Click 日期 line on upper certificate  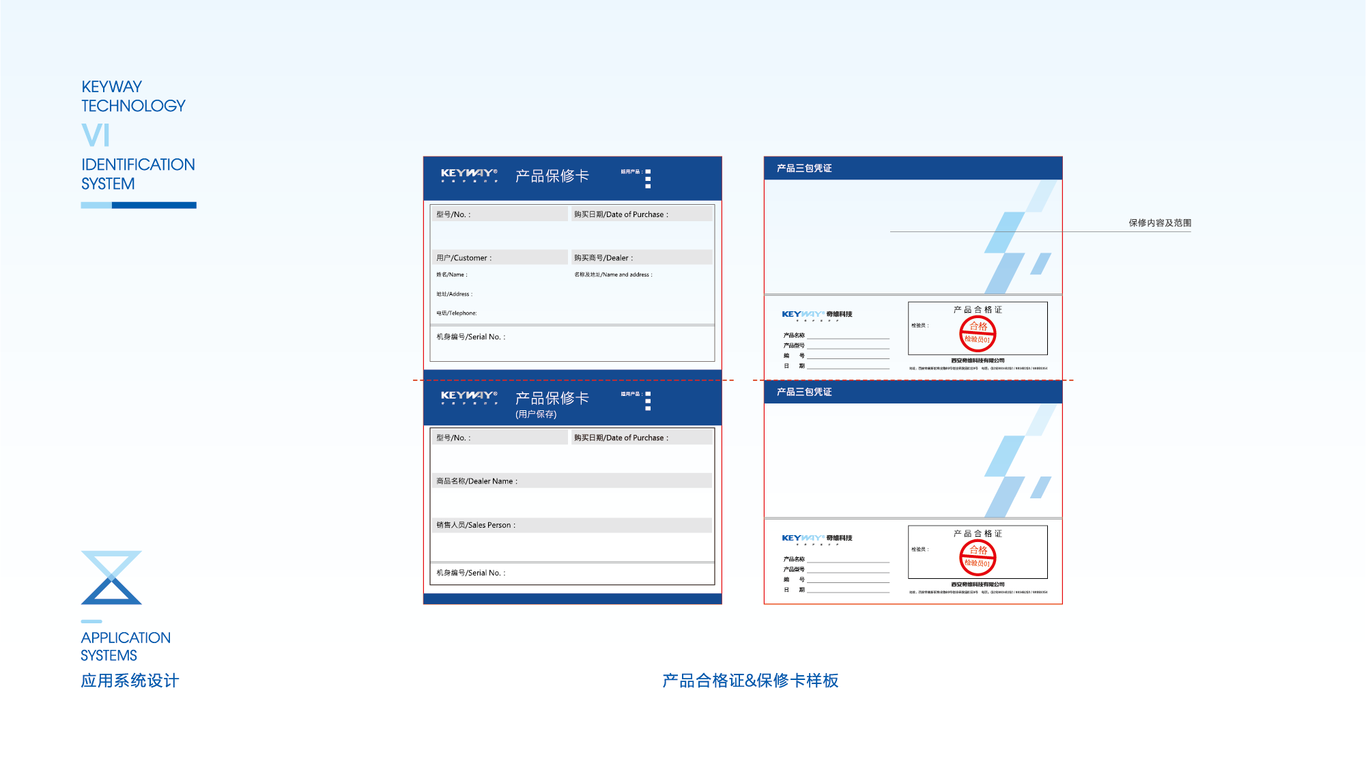(x=837, y=366)
